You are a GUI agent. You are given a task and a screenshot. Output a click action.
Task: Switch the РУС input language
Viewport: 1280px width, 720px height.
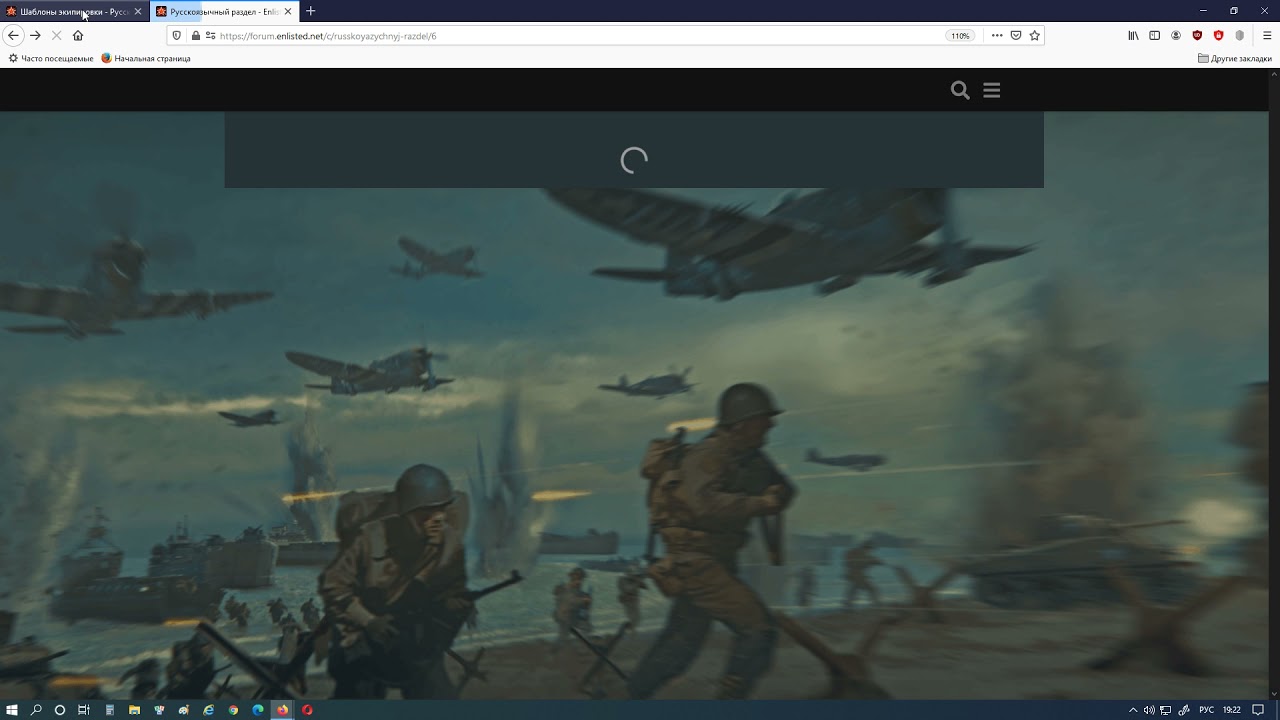click(x=1207, y=710)
